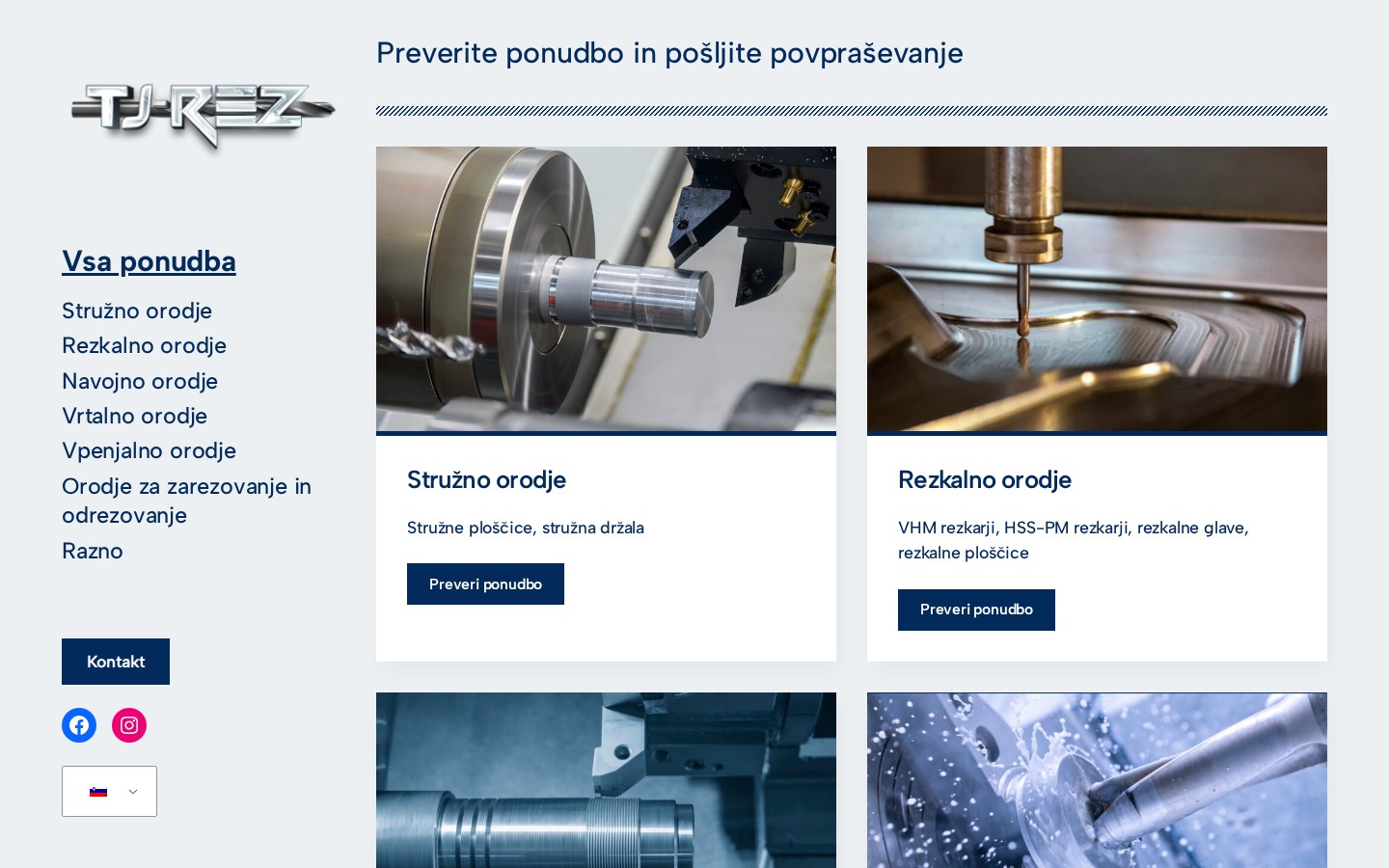1389x868 pixels.
Task: Click Preveri ponudbo under Rezkalno orodje
Action: [x=976, y=610]
